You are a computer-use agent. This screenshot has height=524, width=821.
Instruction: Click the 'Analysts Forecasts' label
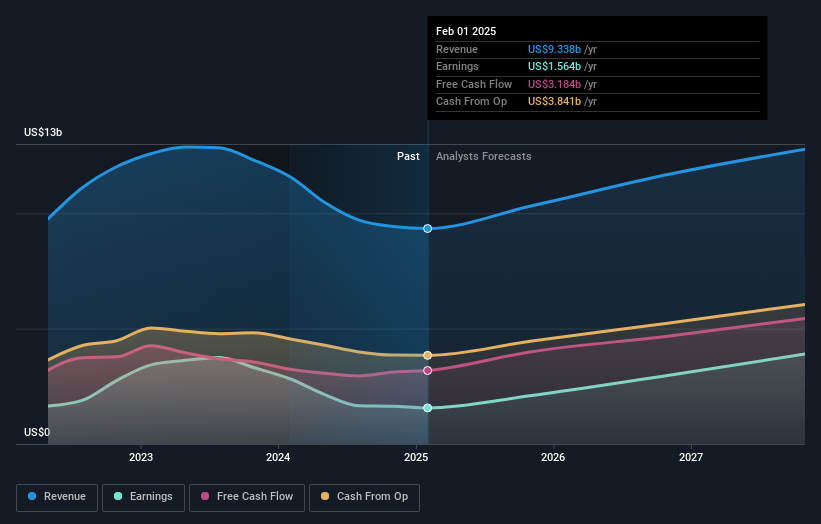[484, 156]
